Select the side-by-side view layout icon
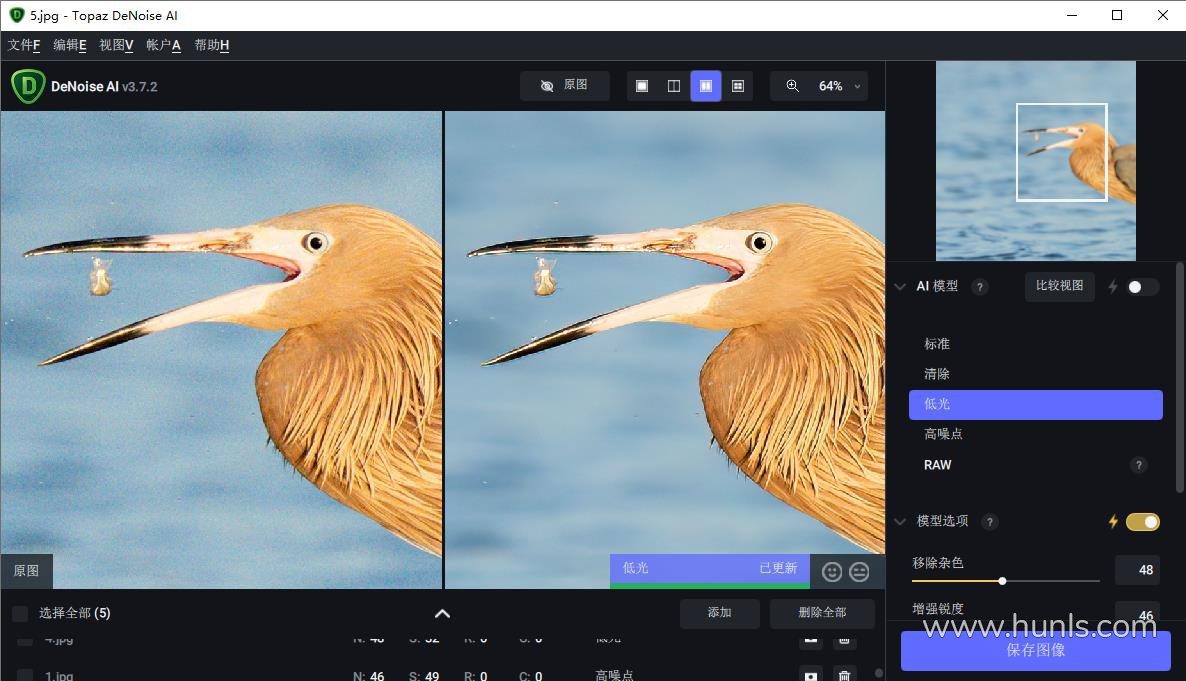The height and width of the screenshot is (681, 1186). [706, 86]
